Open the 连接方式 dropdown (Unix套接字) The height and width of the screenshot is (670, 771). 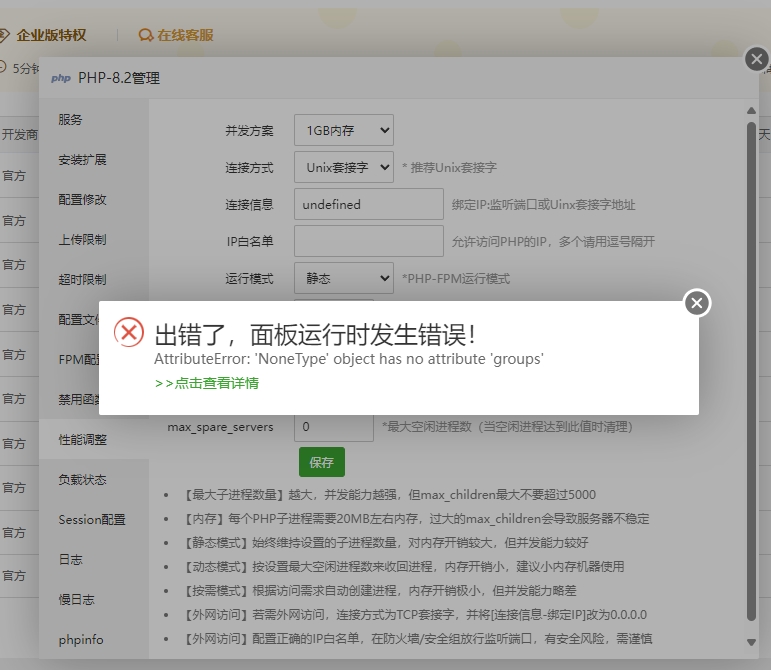pyautogui.click(x=344, y=167)
